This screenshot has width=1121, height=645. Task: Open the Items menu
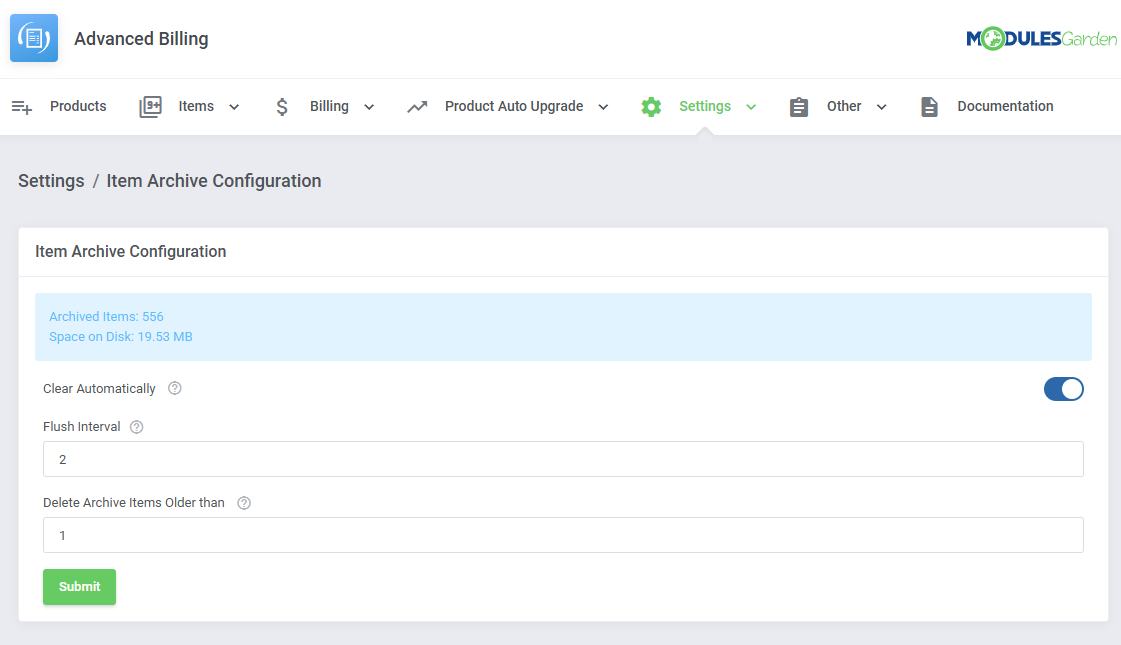point(196,106)
